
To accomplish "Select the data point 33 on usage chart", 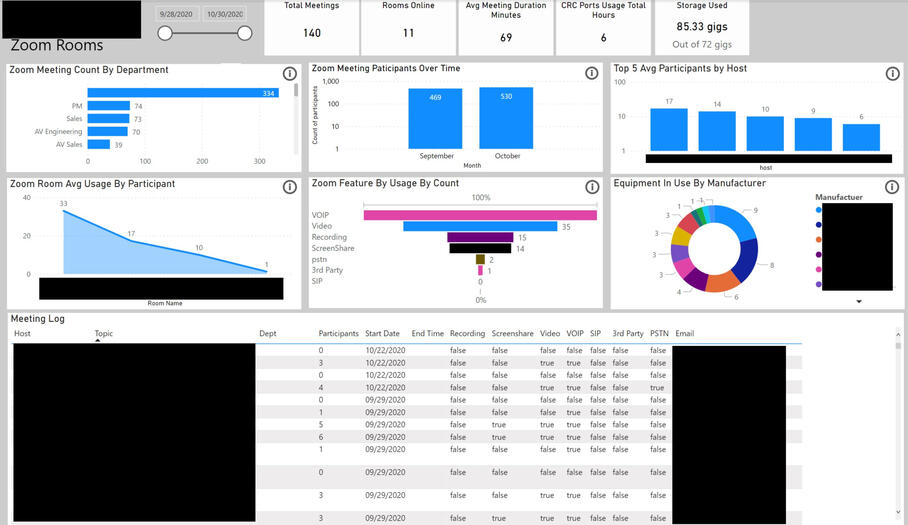I will point(63,211).
